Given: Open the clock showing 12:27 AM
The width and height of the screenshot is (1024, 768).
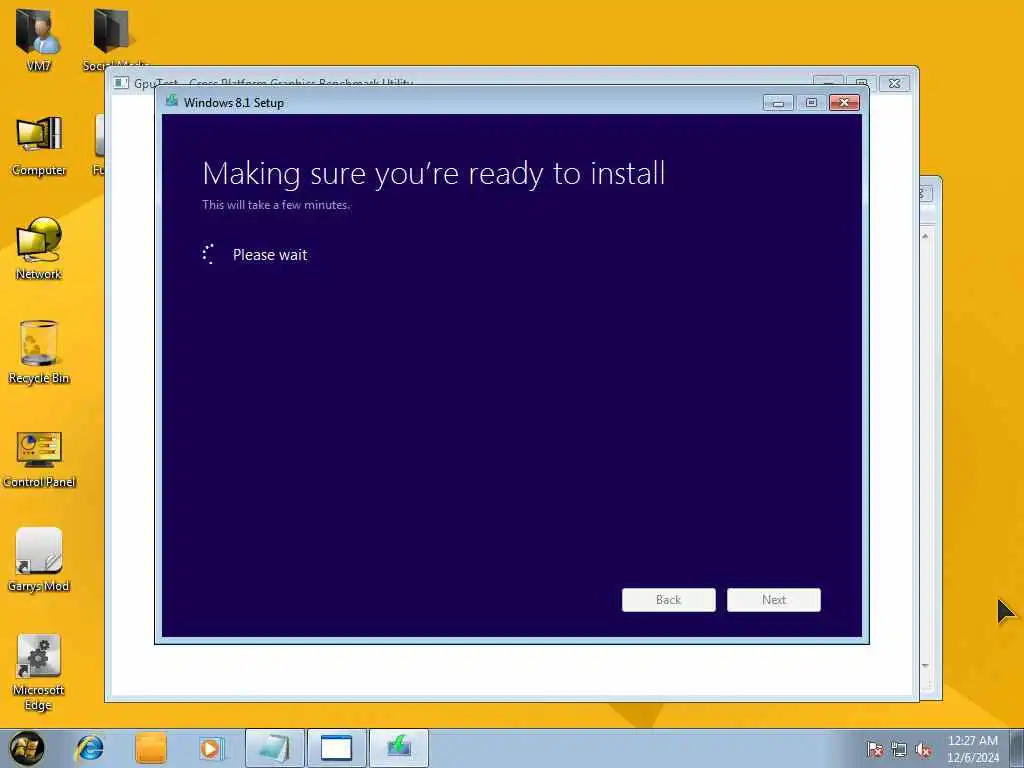Looking at the screenshot, I should click(x=973, y=748).
